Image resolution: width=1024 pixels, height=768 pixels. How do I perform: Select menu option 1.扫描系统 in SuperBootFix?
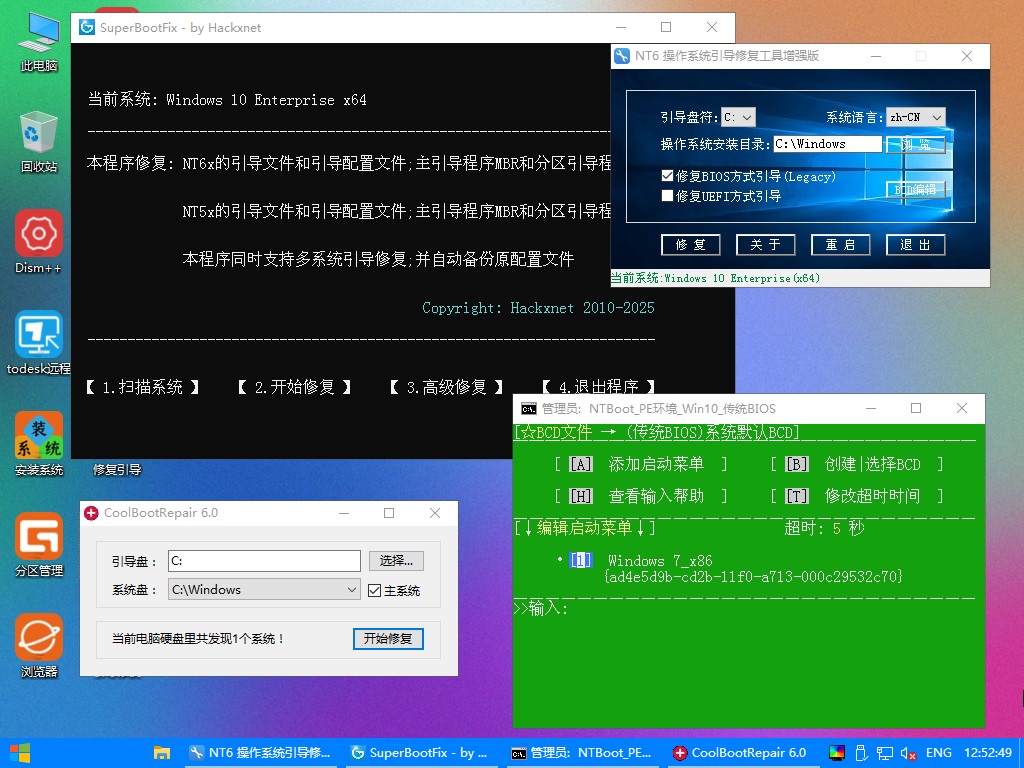point(142,387)
